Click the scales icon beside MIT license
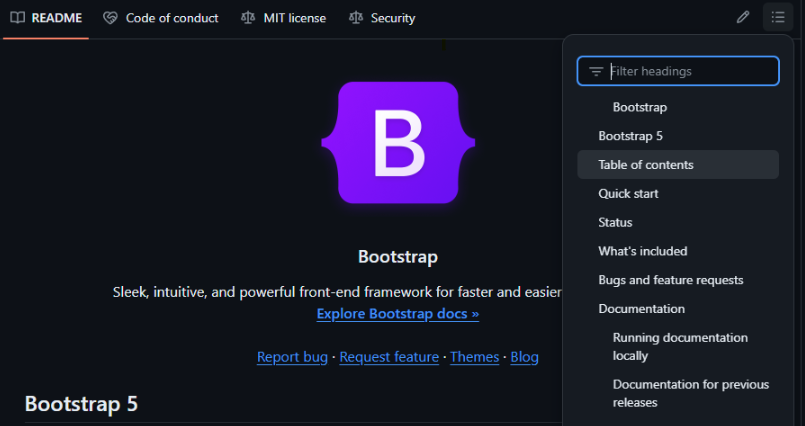The height and width of the screenshot is (426, 805). tap(248, 18)
